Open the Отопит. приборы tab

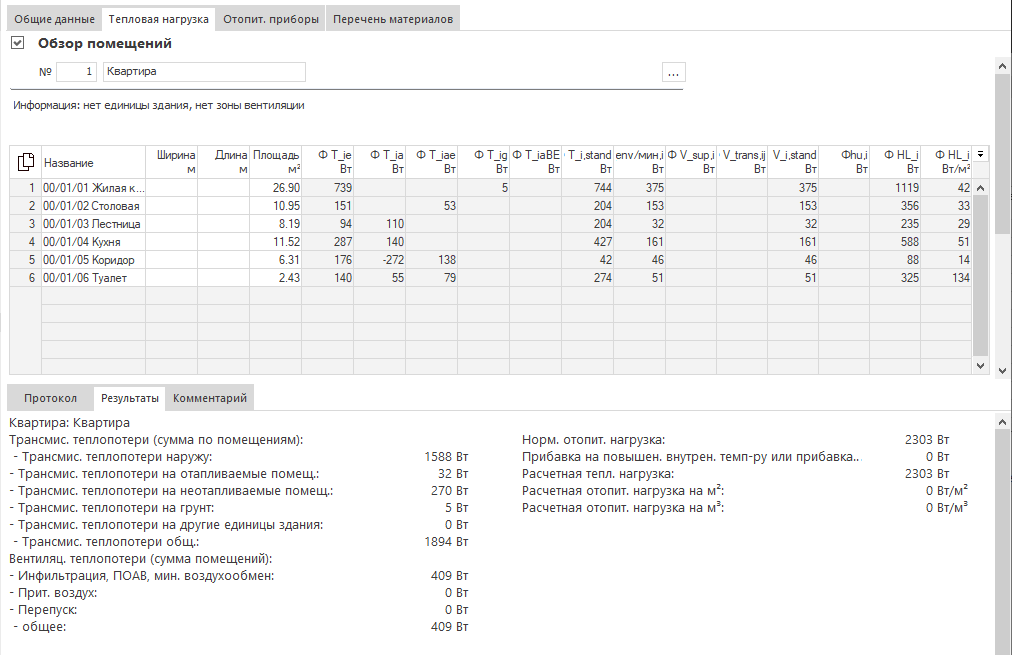(x=271, y=19)
